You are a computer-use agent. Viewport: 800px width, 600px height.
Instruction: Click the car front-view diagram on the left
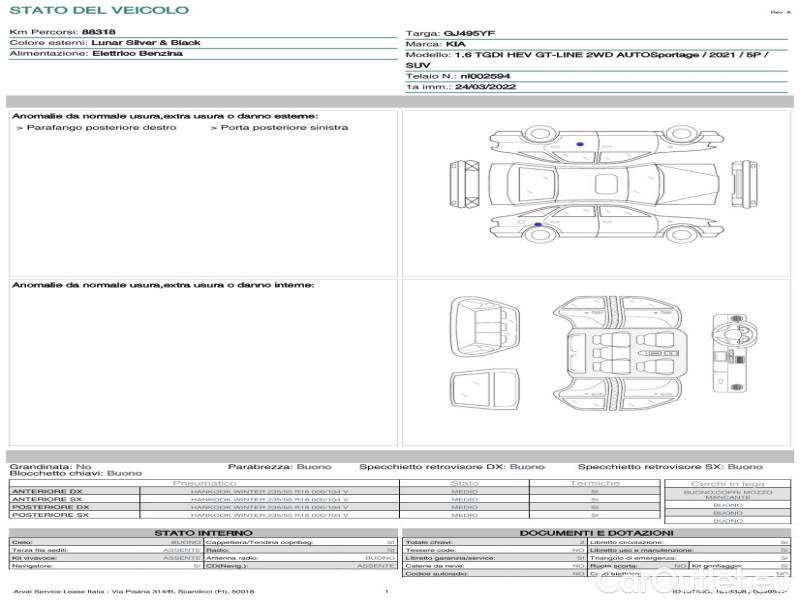pyautogui.click(x=460, y=184)
